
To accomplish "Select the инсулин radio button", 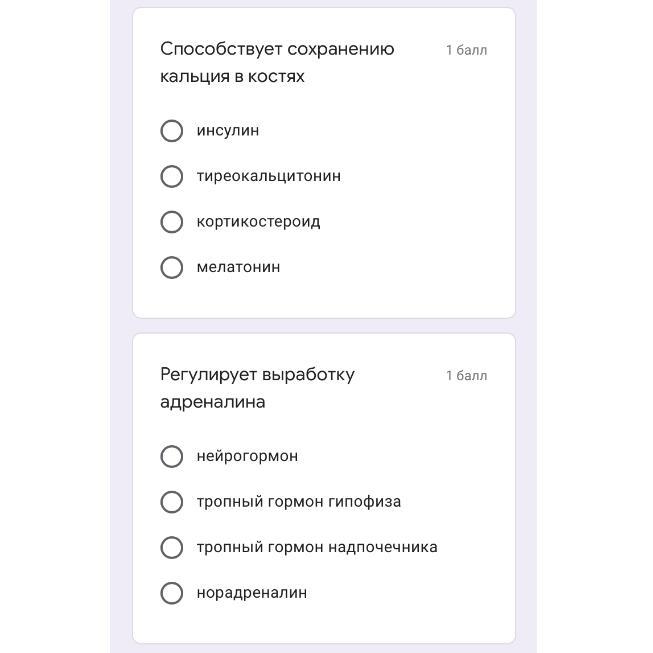I will (x=172, y=131).
